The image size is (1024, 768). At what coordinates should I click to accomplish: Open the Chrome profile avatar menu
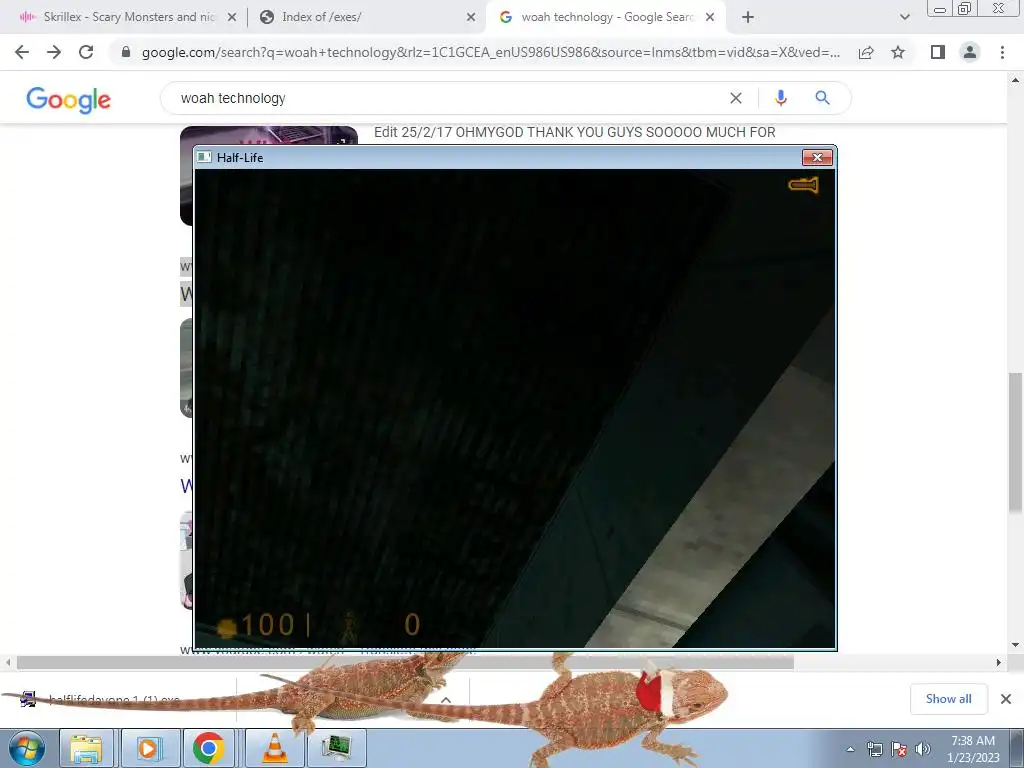coord(970,52)
